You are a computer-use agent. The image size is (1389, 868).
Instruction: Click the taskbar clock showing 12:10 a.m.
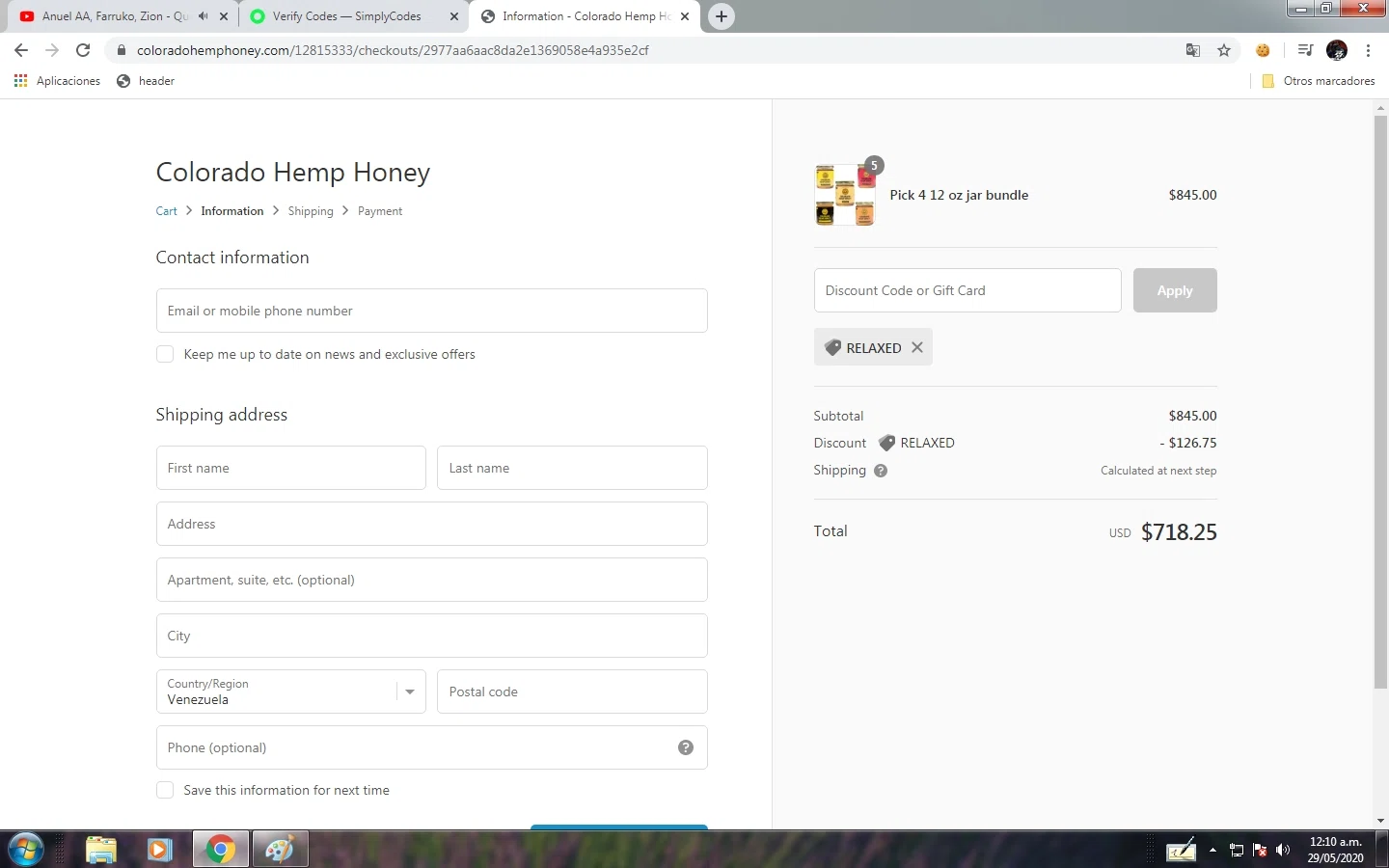pyautogui.click(x=1335, y=850)
